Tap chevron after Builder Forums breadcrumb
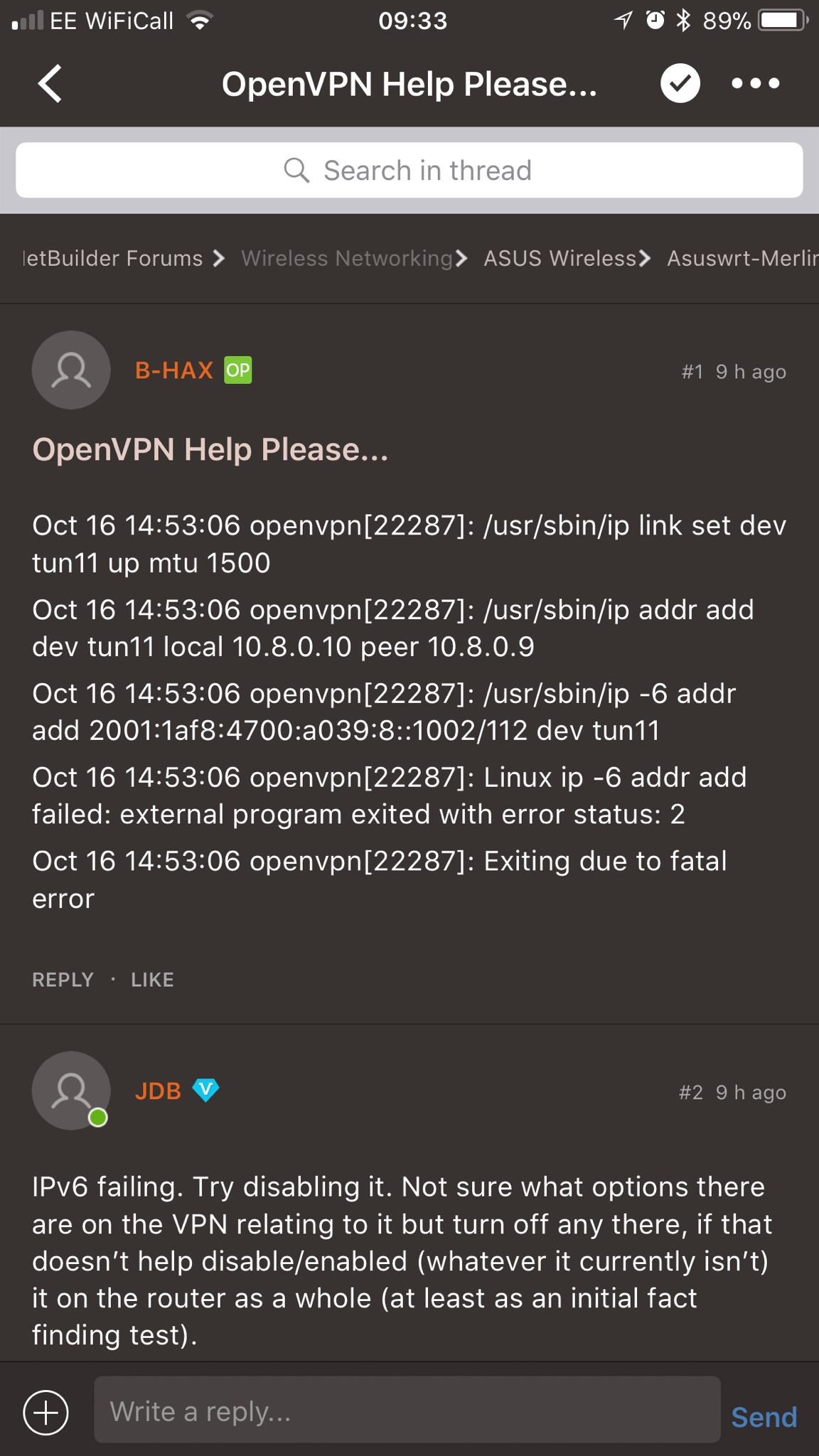Viewport: 819px width, 1456px height. pyautogui.click(x=219, y=258)
